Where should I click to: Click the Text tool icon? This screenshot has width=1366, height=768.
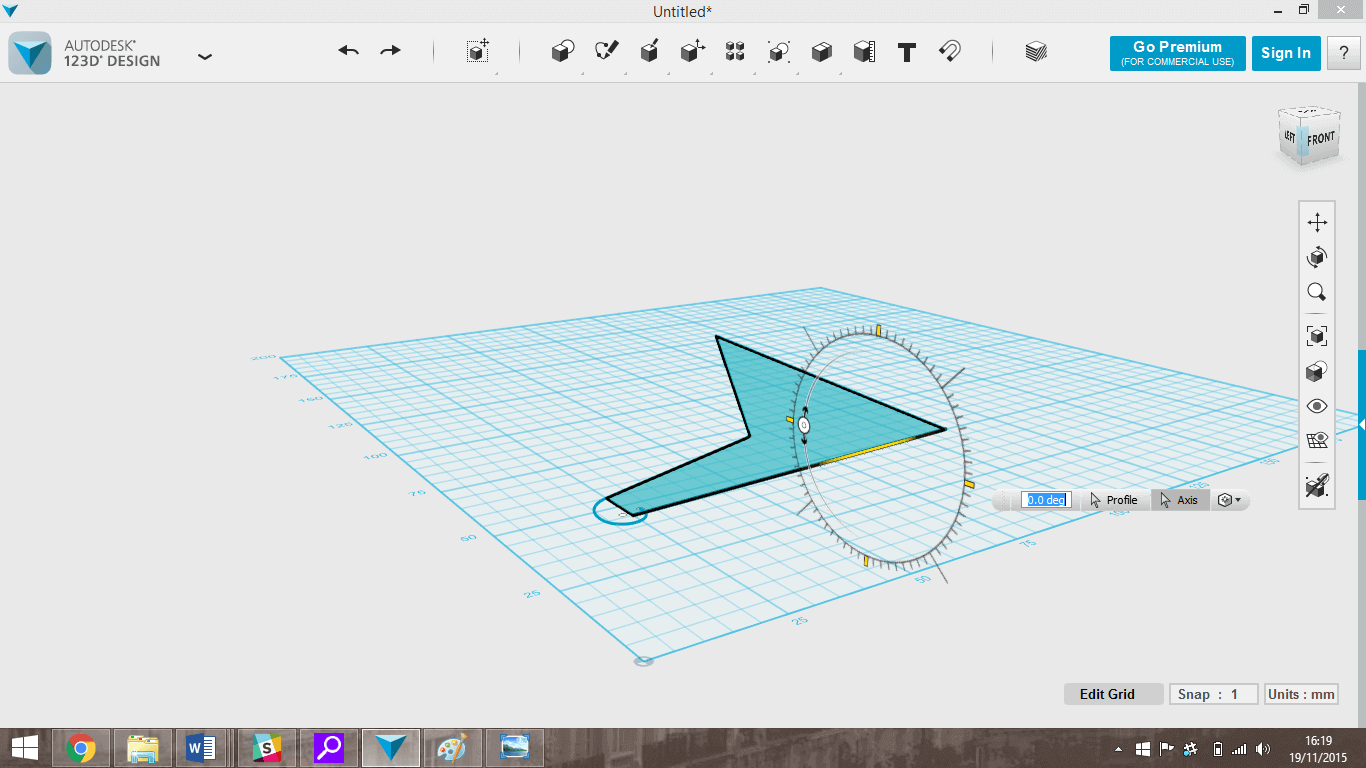click(x=907, y=52)
